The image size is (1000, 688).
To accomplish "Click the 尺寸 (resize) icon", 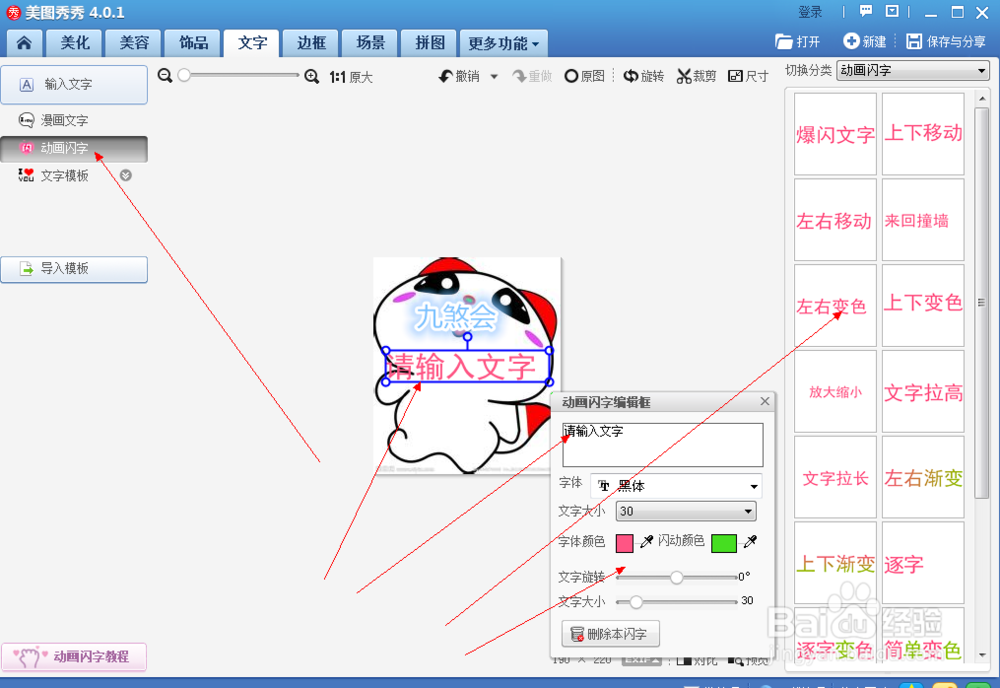I will point(747,76).
